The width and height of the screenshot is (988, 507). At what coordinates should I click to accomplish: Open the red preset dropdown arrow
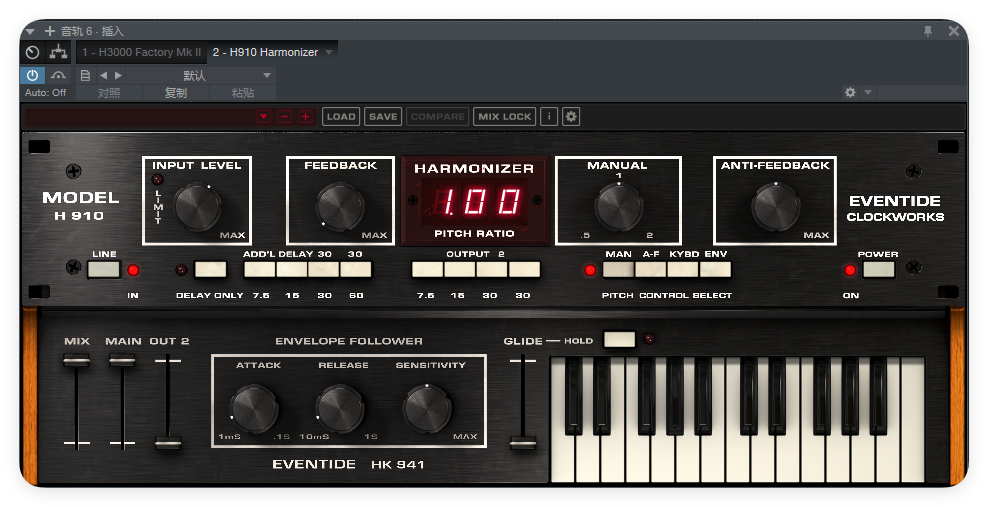[263, 117]
